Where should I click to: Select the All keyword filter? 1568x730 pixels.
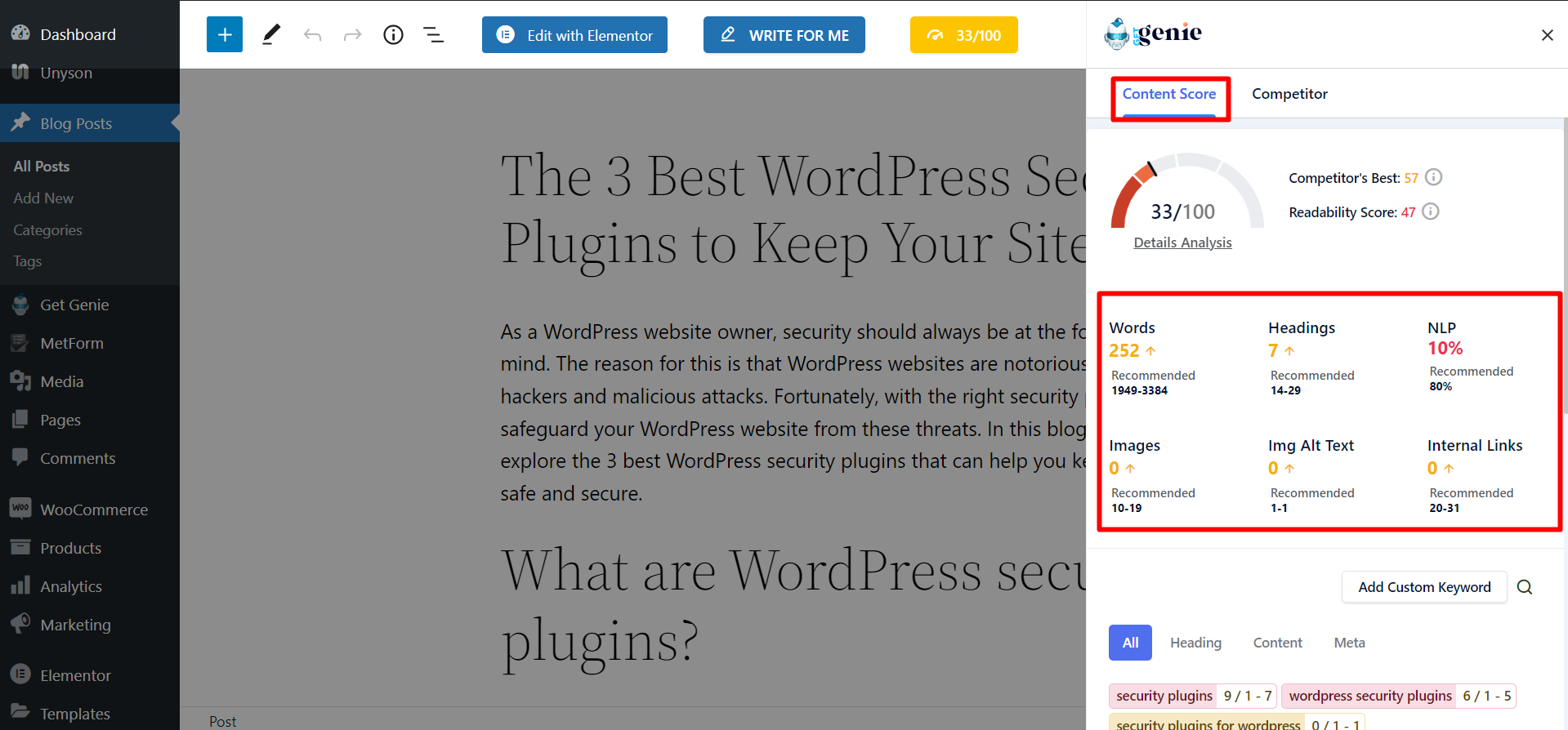pyautogui.click(x=1130, y=643)
